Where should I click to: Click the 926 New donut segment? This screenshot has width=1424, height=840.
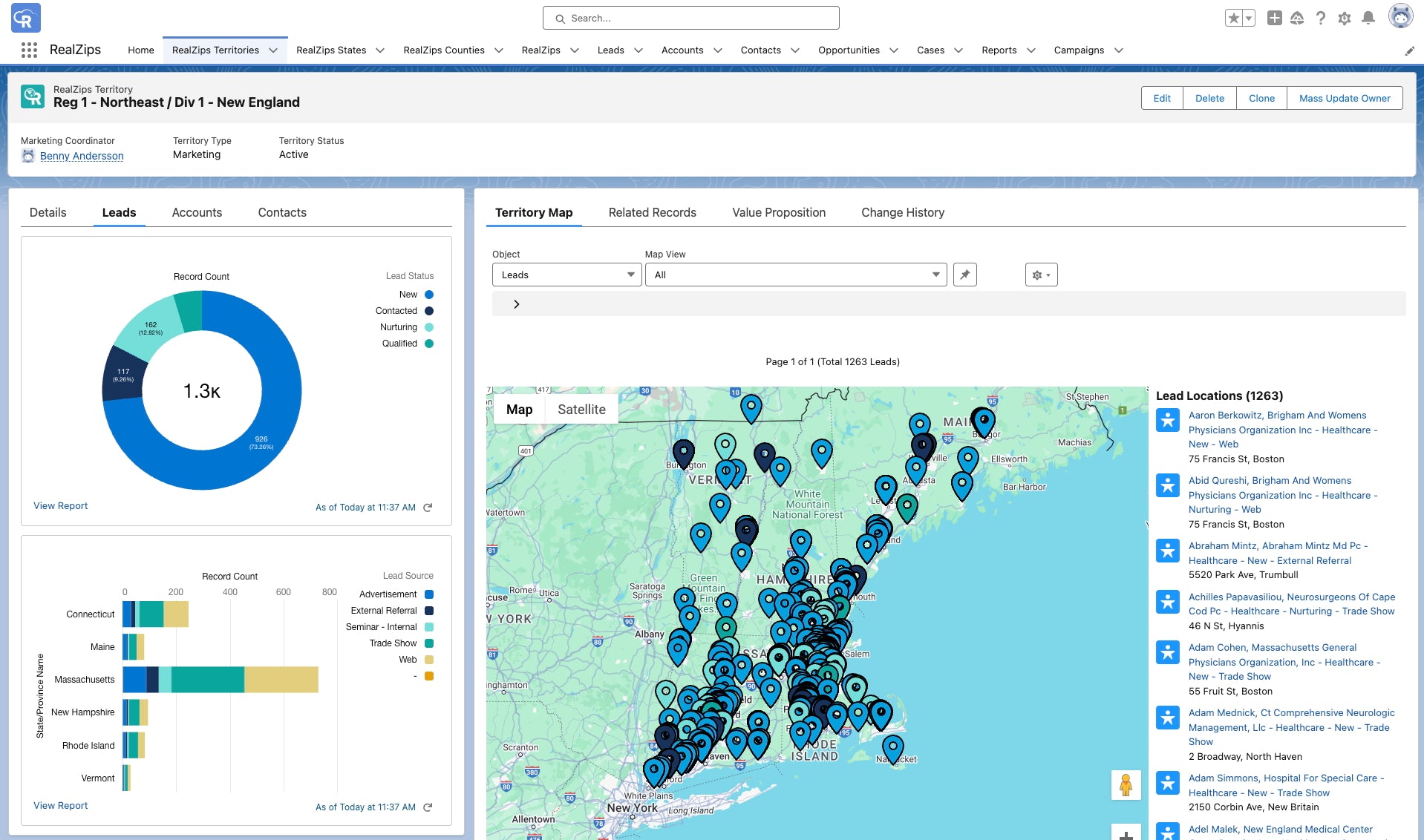pyautogui.click(x=261, y=442)
